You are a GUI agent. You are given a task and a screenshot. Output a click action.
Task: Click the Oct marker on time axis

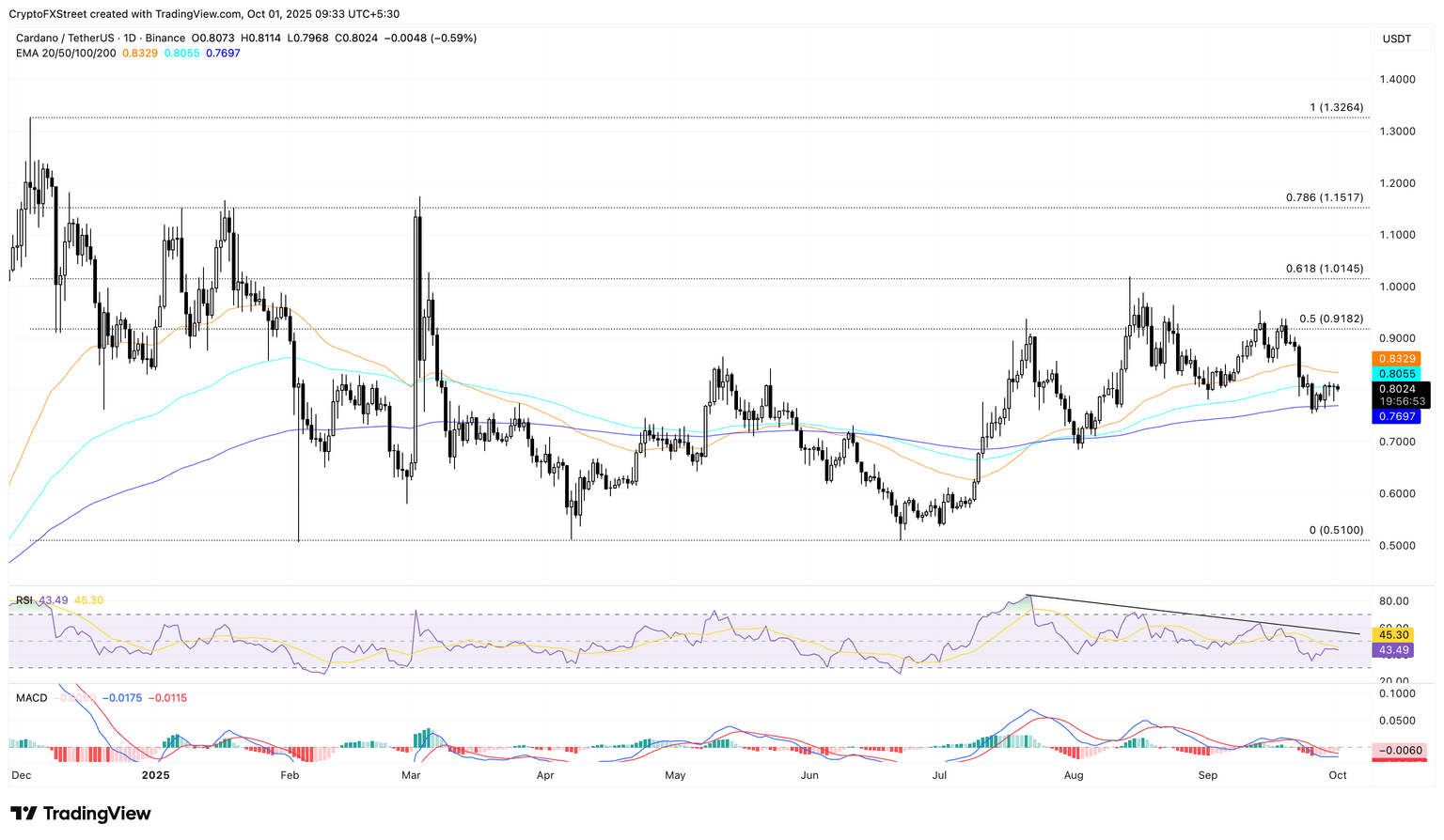point(1337,775)
